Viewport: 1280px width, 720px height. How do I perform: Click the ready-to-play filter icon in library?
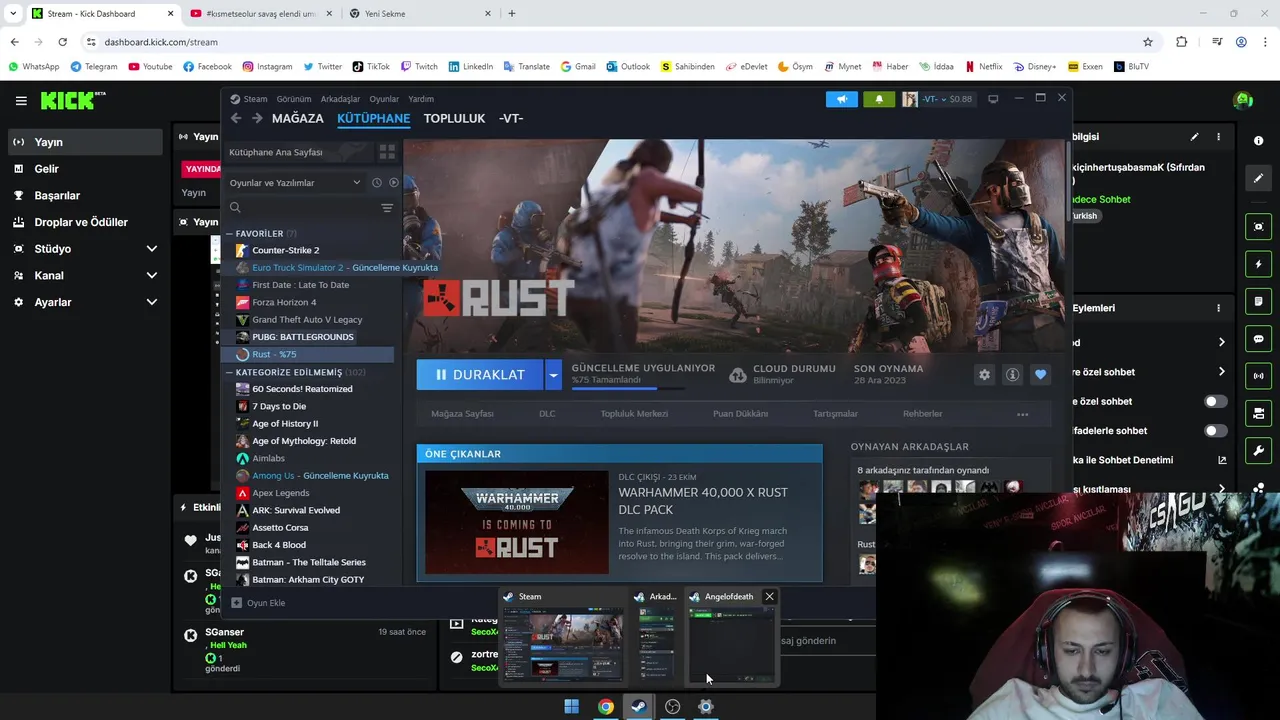[393, 183]
